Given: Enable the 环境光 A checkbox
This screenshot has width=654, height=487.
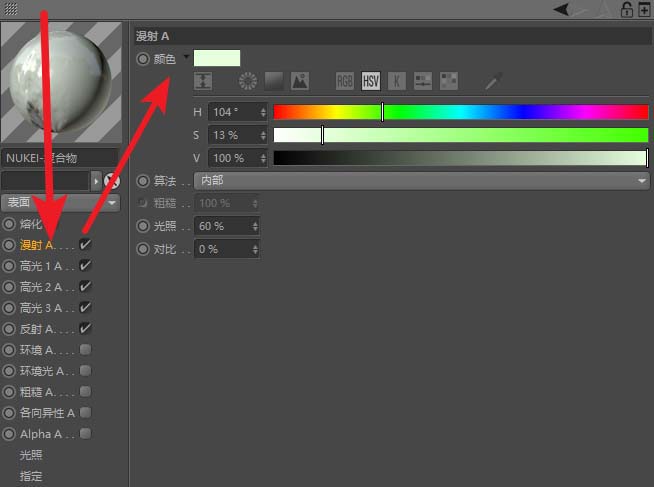Looking at the screenshot, I should (86, 370).
